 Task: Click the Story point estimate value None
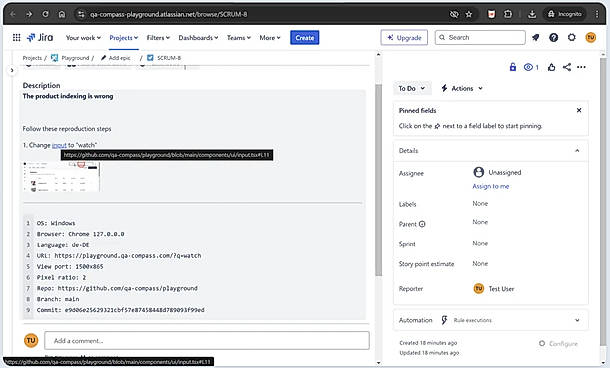(480, 264)
